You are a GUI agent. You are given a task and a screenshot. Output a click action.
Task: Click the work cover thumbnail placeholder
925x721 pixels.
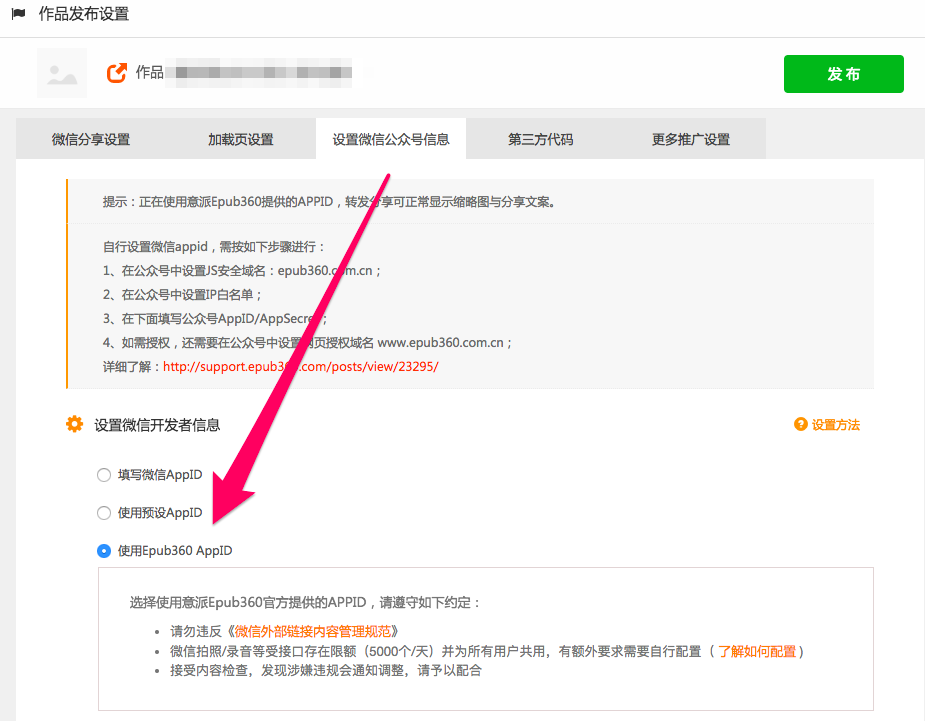tap(61, 73)
